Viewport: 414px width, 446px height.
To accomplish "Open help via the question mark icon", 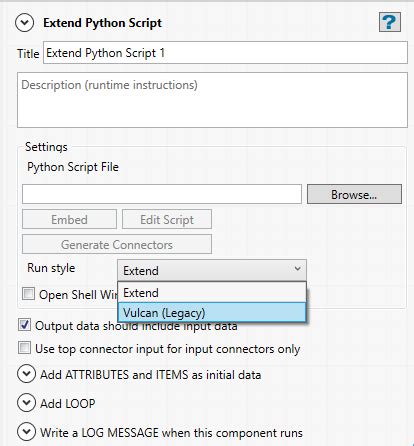I will click(x=390, y=22).
